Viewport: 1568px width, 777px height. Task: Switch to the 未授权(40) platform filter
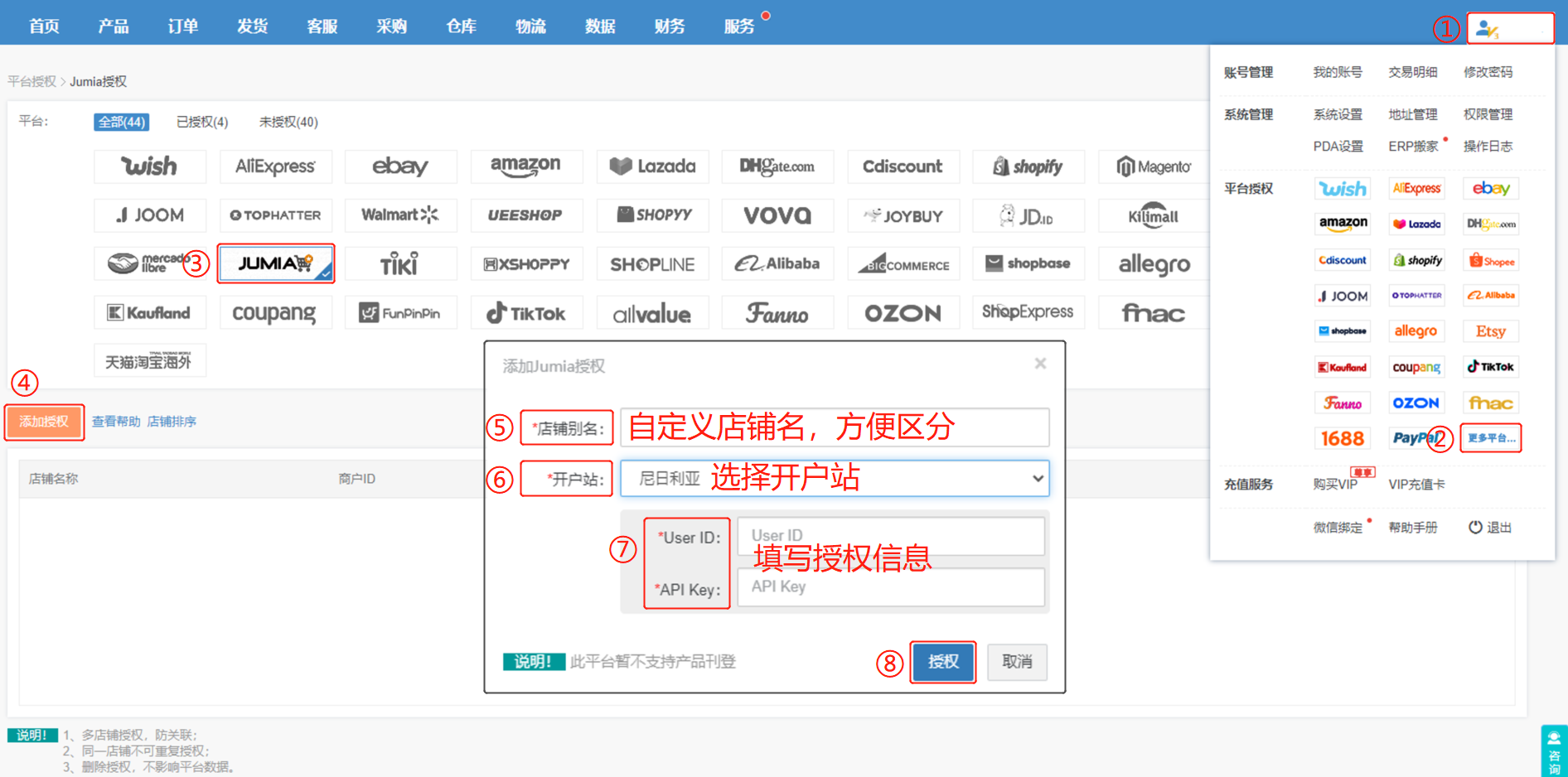[x=288, y=122]
